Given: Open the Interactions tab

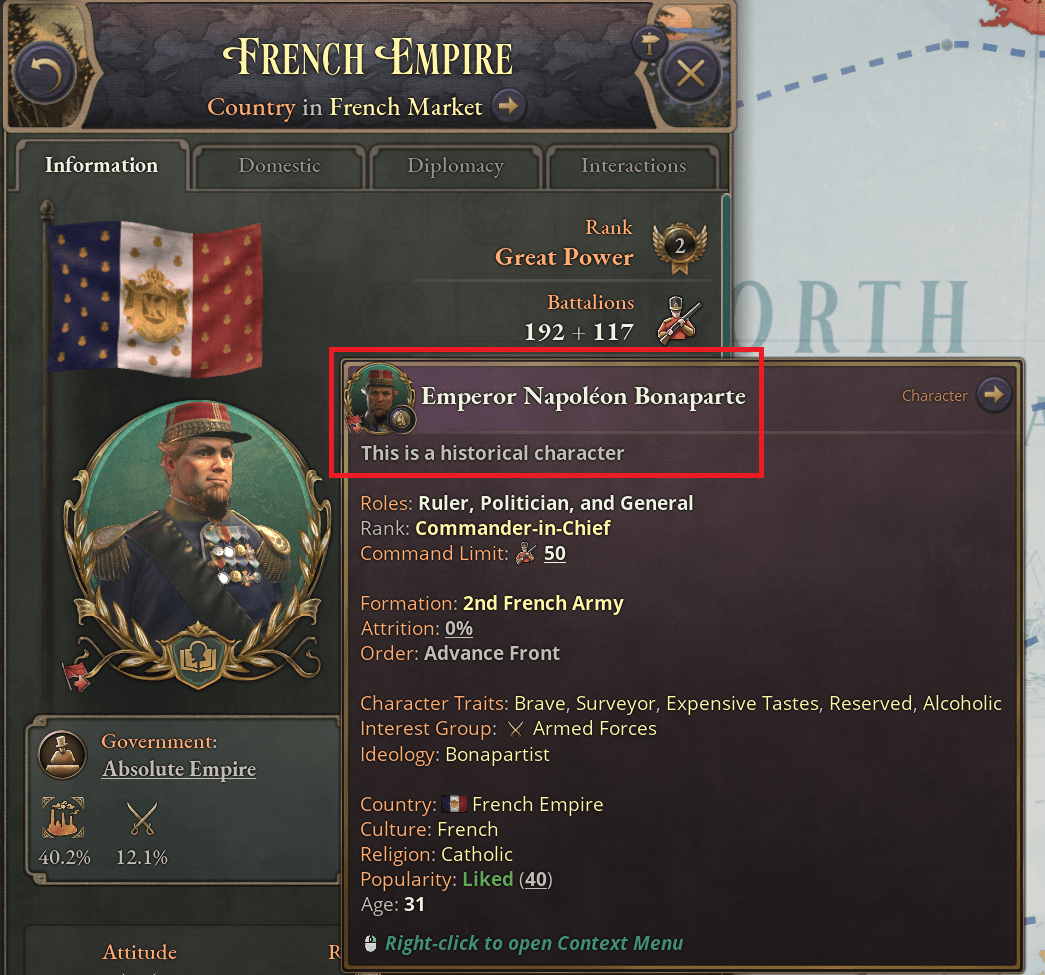Looking at the screenshot, I should pos(633,166).
